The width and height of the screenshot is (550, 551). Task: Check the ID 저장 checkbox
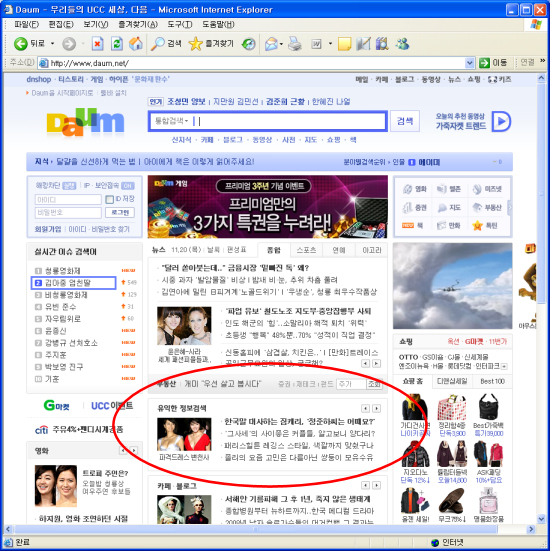[x=110, y=200]
